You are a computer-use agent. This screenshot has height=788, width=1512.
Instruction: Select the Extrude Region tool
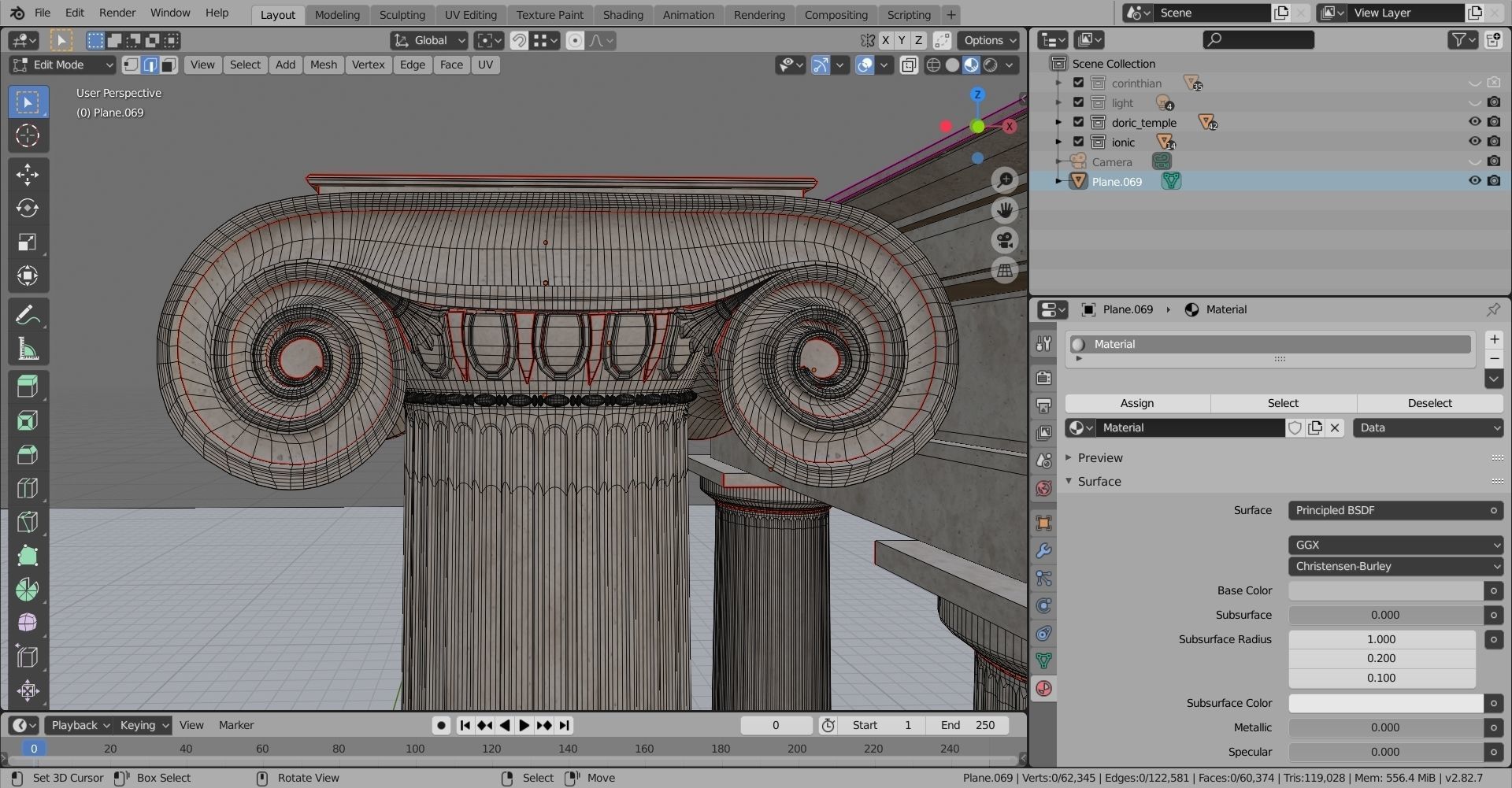coord(28,387)
